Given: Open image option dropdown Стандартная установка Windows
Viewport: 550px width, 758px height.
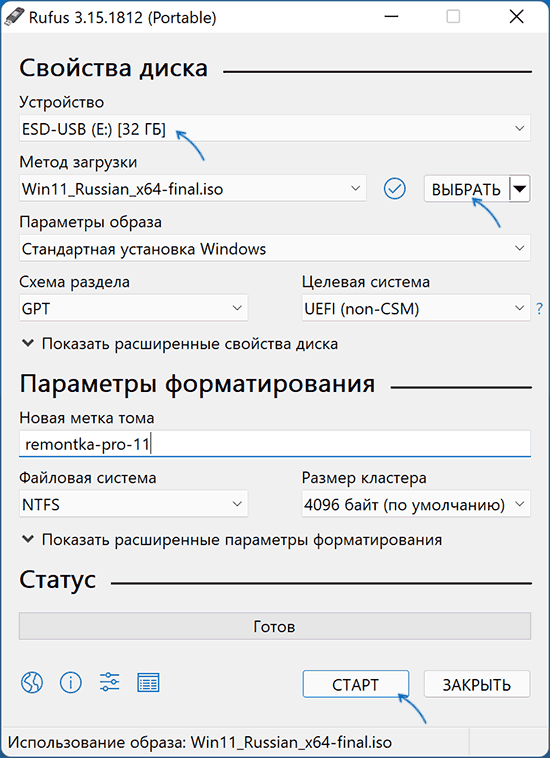Looking at the screenshot, I should [275, 248].
